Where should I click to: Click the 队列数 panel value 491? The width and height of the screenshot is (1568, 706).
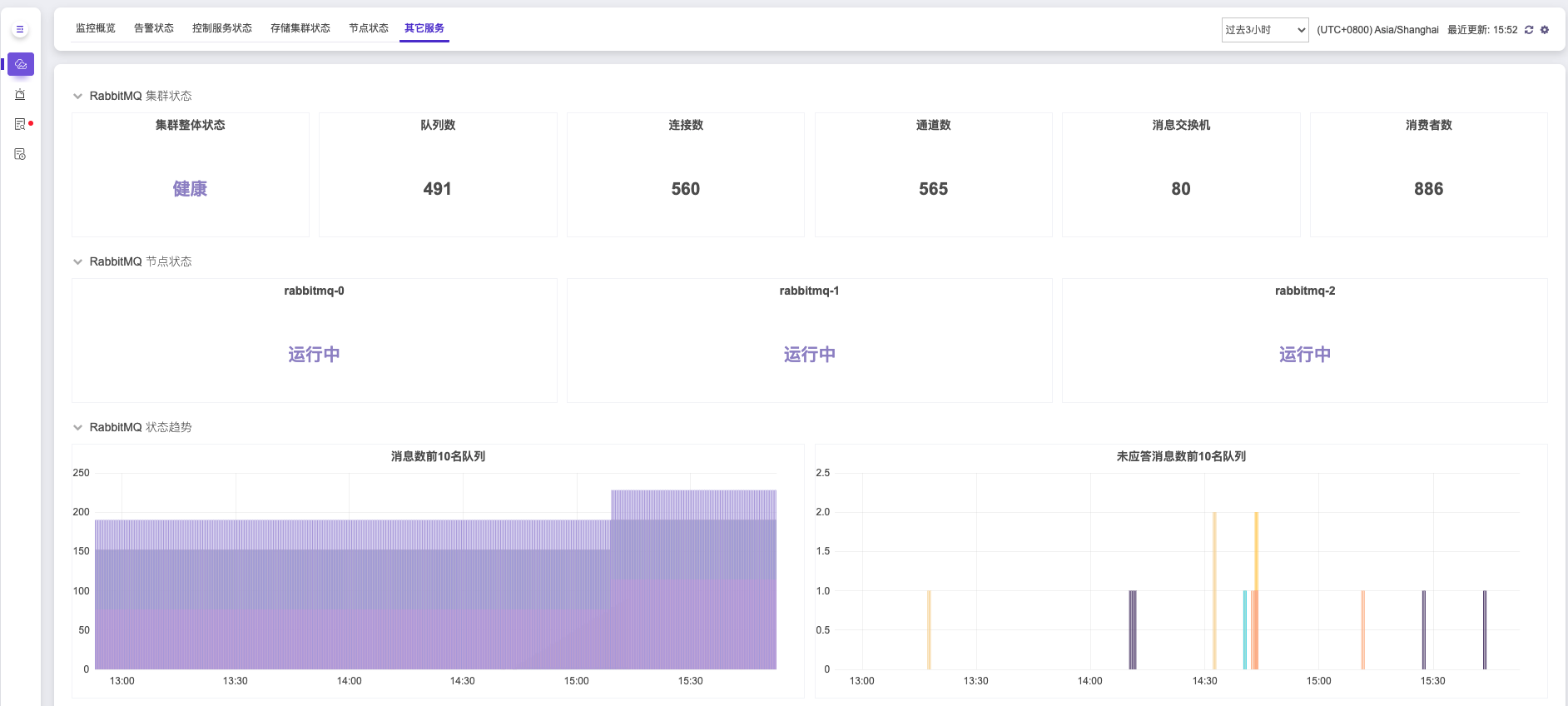click(437, 189)
